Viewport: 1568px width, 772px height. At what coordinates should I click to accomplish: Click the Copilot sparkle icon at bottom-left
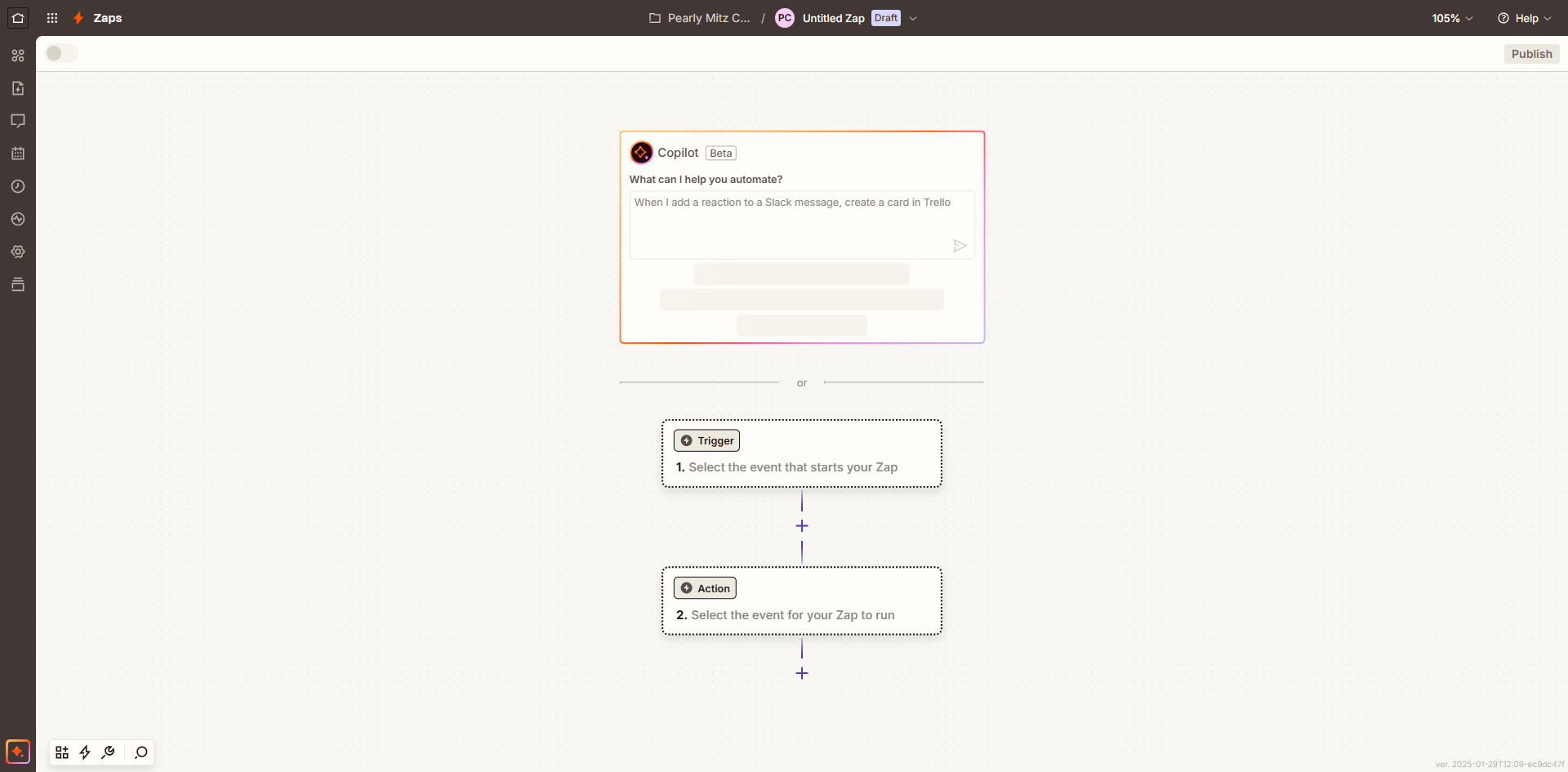click(x=18, y=752)
